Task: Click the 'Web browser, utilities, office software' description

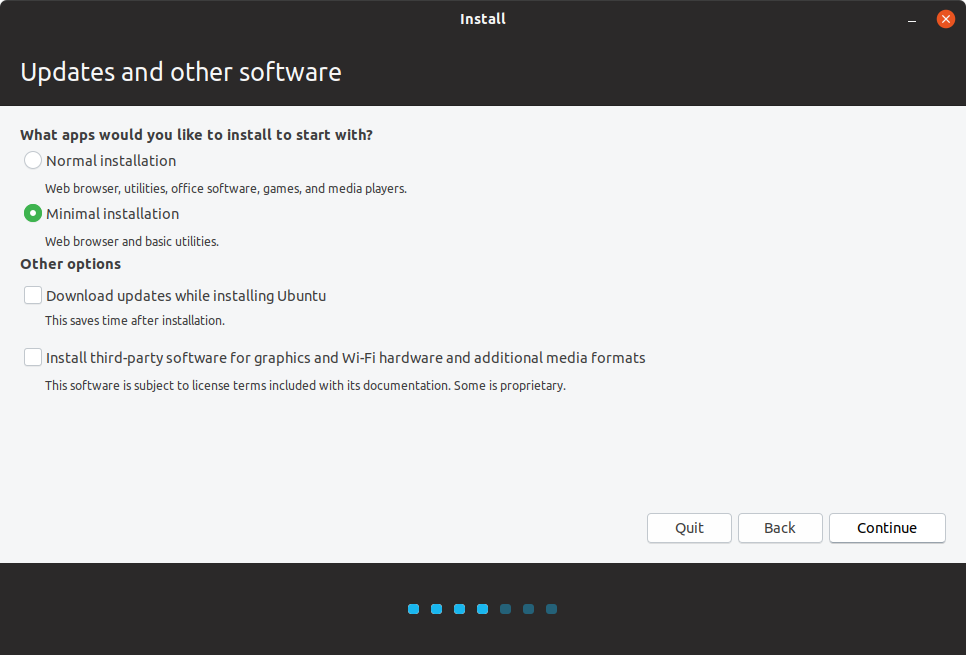Action: click(226, 189)
